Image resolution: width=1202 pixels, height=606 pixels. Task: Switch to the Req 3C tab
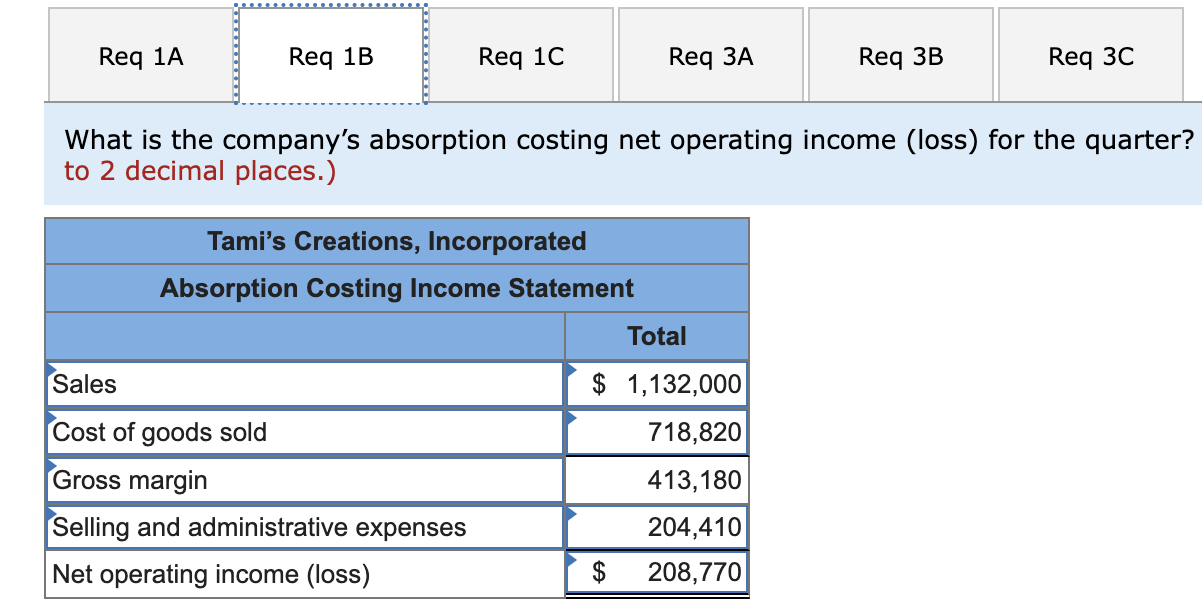coord(1091,56)
